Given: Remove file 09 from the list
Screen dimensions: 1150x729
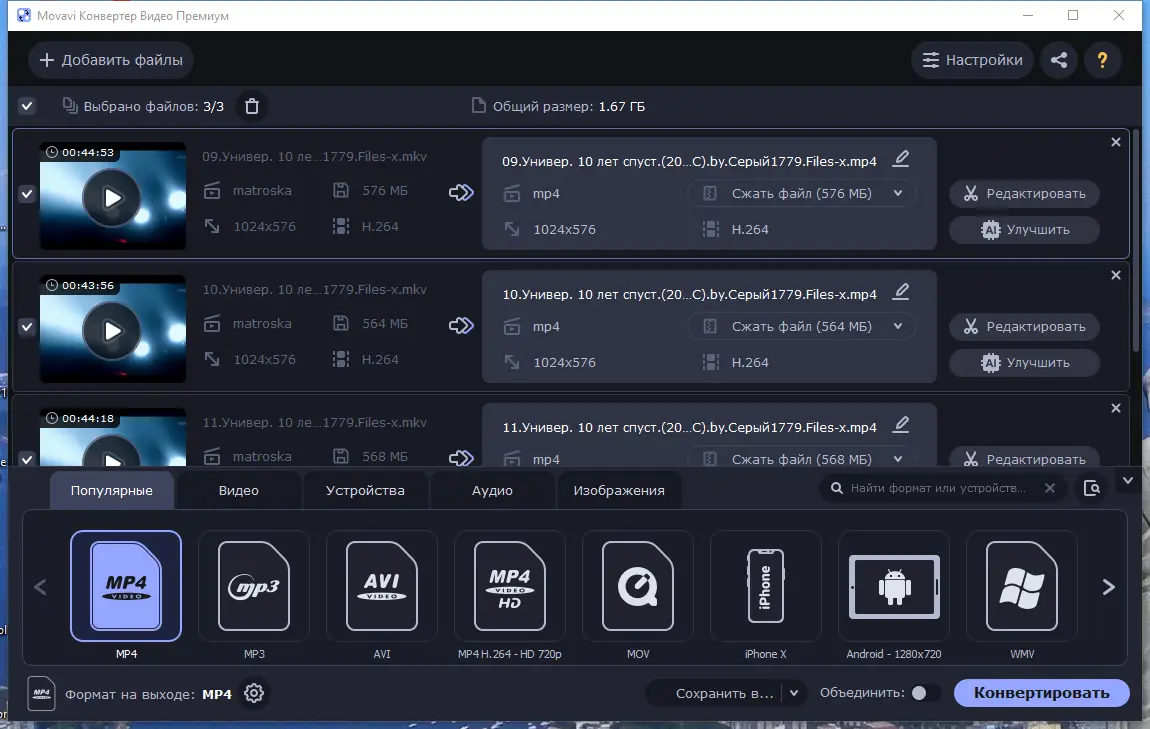Looking at the screenshot, I should click(1116, 142).
